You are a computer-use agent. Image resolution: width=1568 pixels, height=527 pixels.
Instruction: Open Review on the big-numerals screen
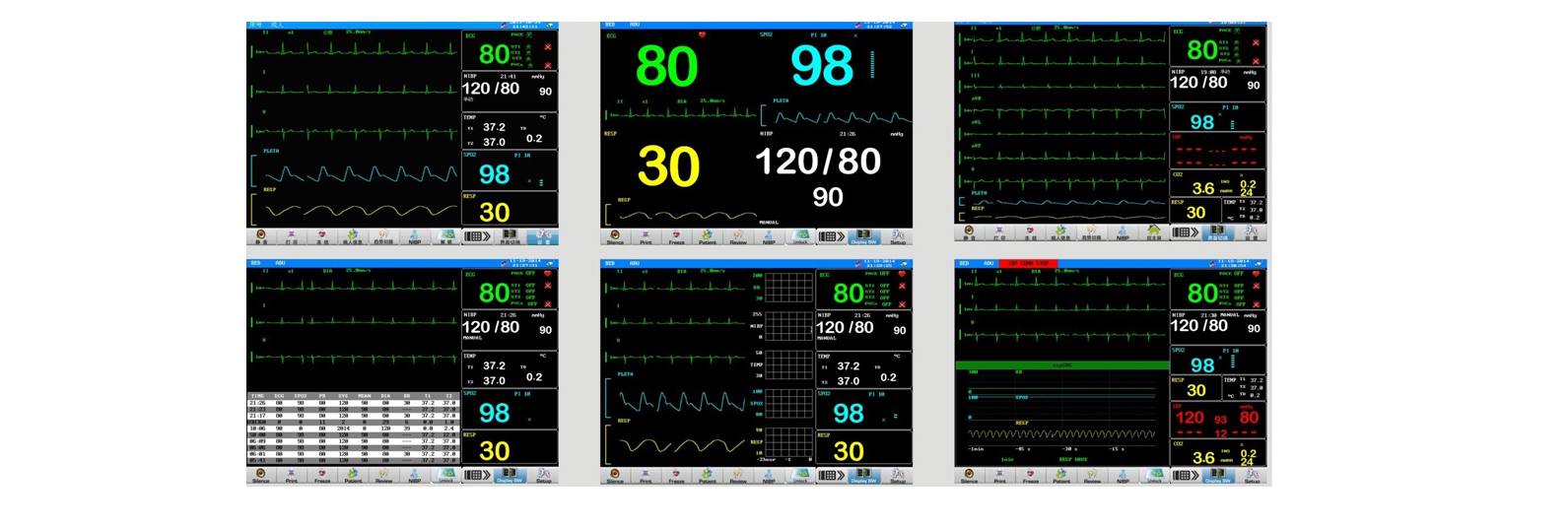point(738,236)
